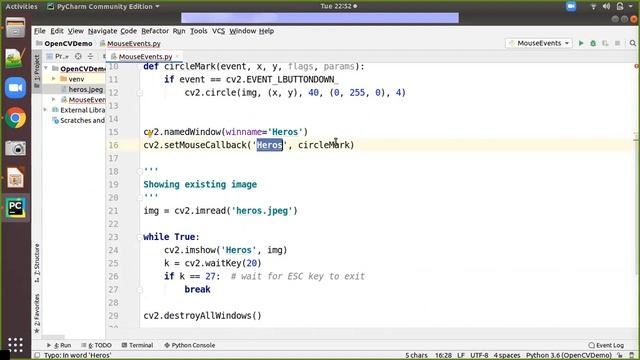Click the Run with Coverage icon

(605, 43)
